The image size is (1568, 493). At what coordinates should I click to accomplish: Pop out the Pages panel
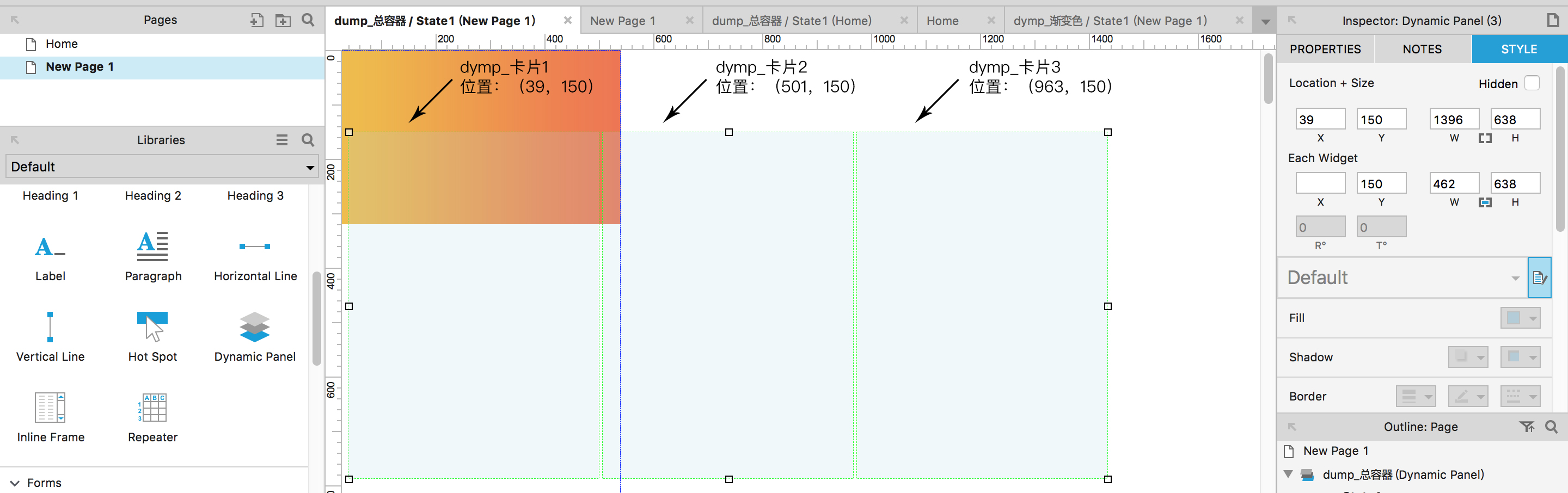(x=15, y=20)
